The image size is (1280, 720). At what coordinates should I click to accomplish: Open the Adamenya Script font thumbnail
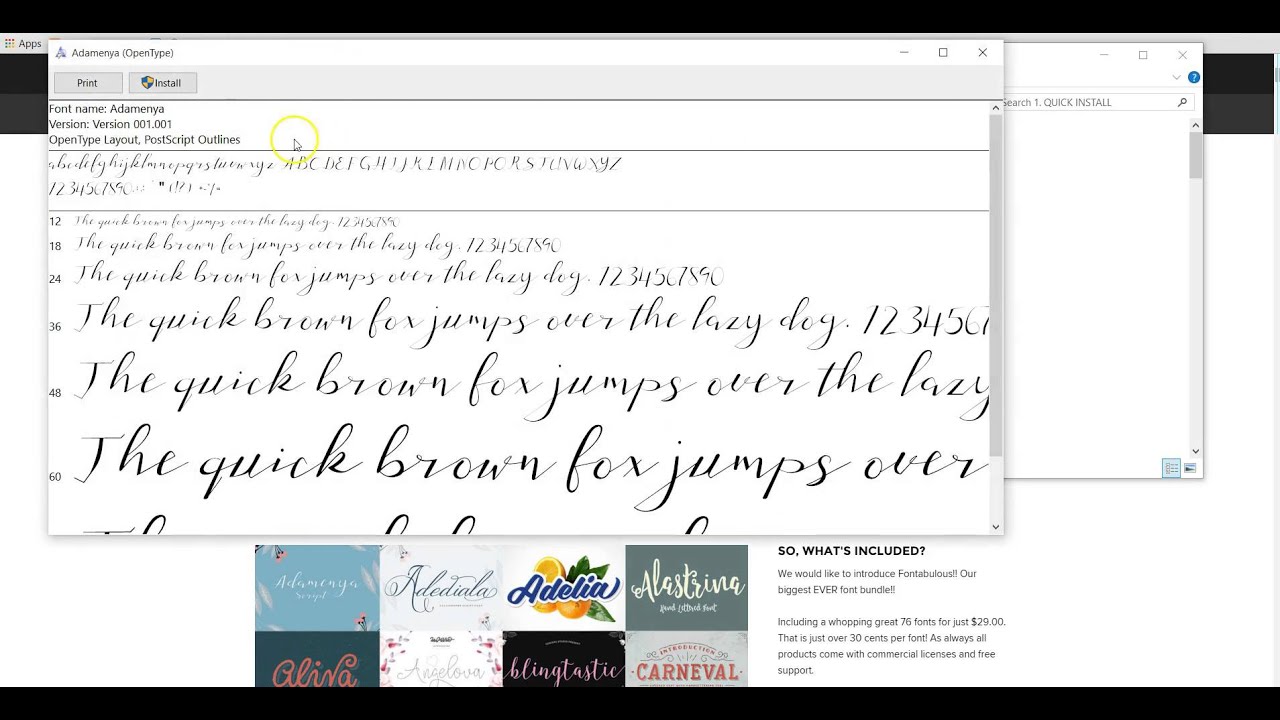[317, 588]
